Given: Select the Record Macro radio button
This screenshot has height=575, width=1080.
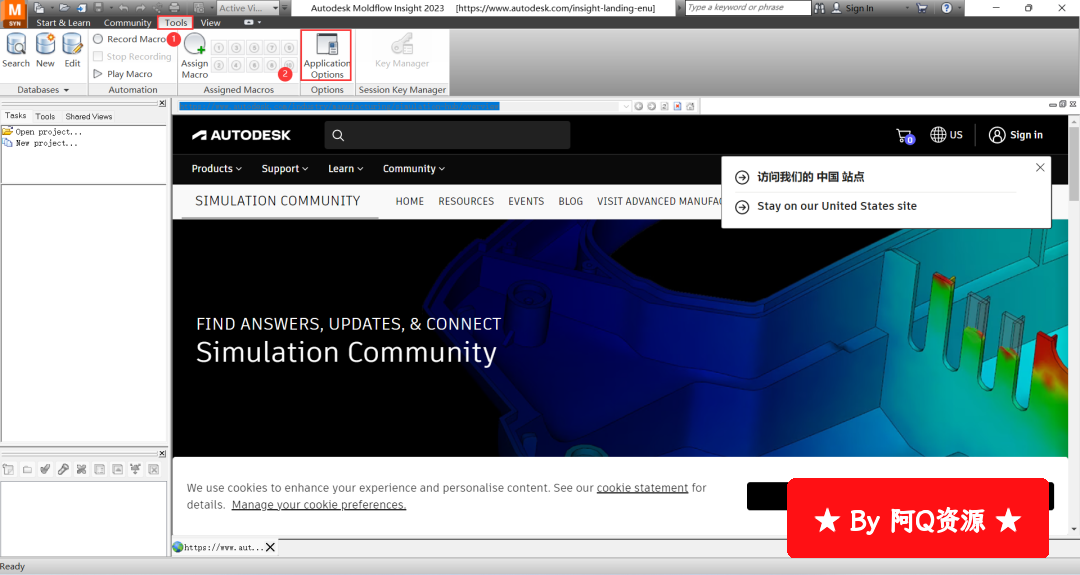Looking at the screenshot, I should 98,39.
